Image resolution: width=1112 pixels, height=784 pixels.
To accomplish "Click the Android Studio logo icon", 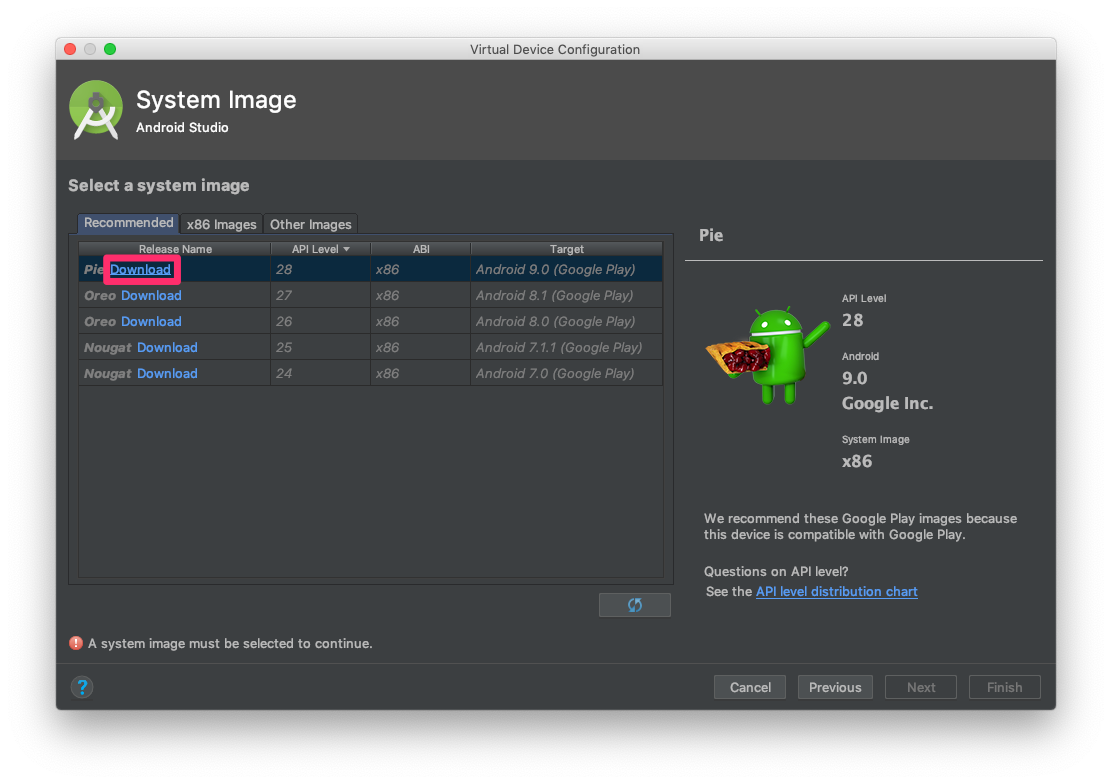I will 96,110.
